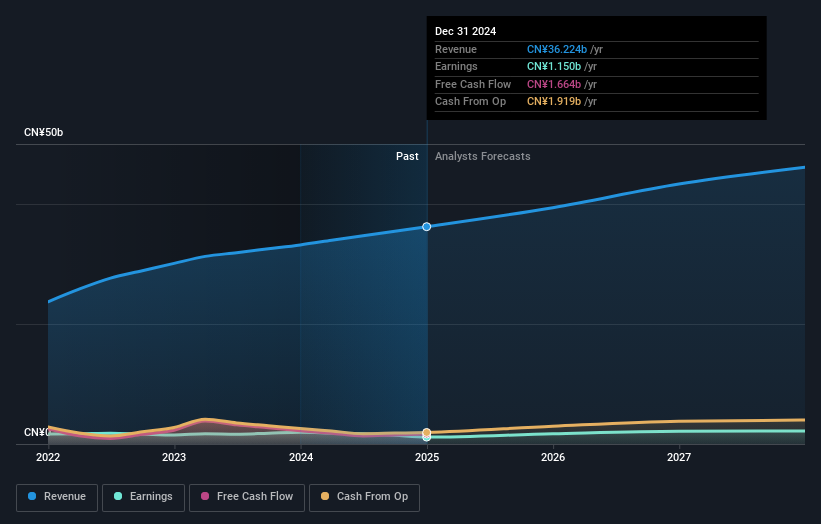Click the CN¥50b y-axis label

[x=43, y=132]
